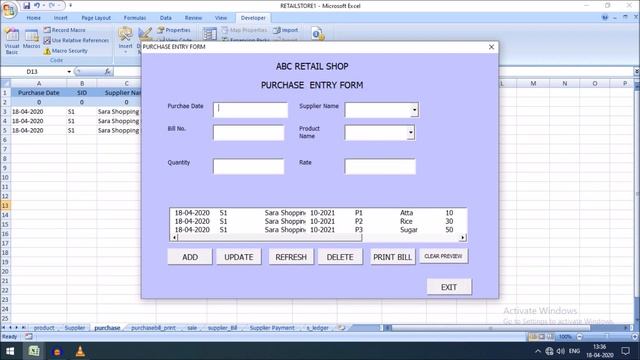Image resolution: width=640 pixels, height=360 pixels.
Task: Open the Page Layout tab
Action: coord(96,18)
